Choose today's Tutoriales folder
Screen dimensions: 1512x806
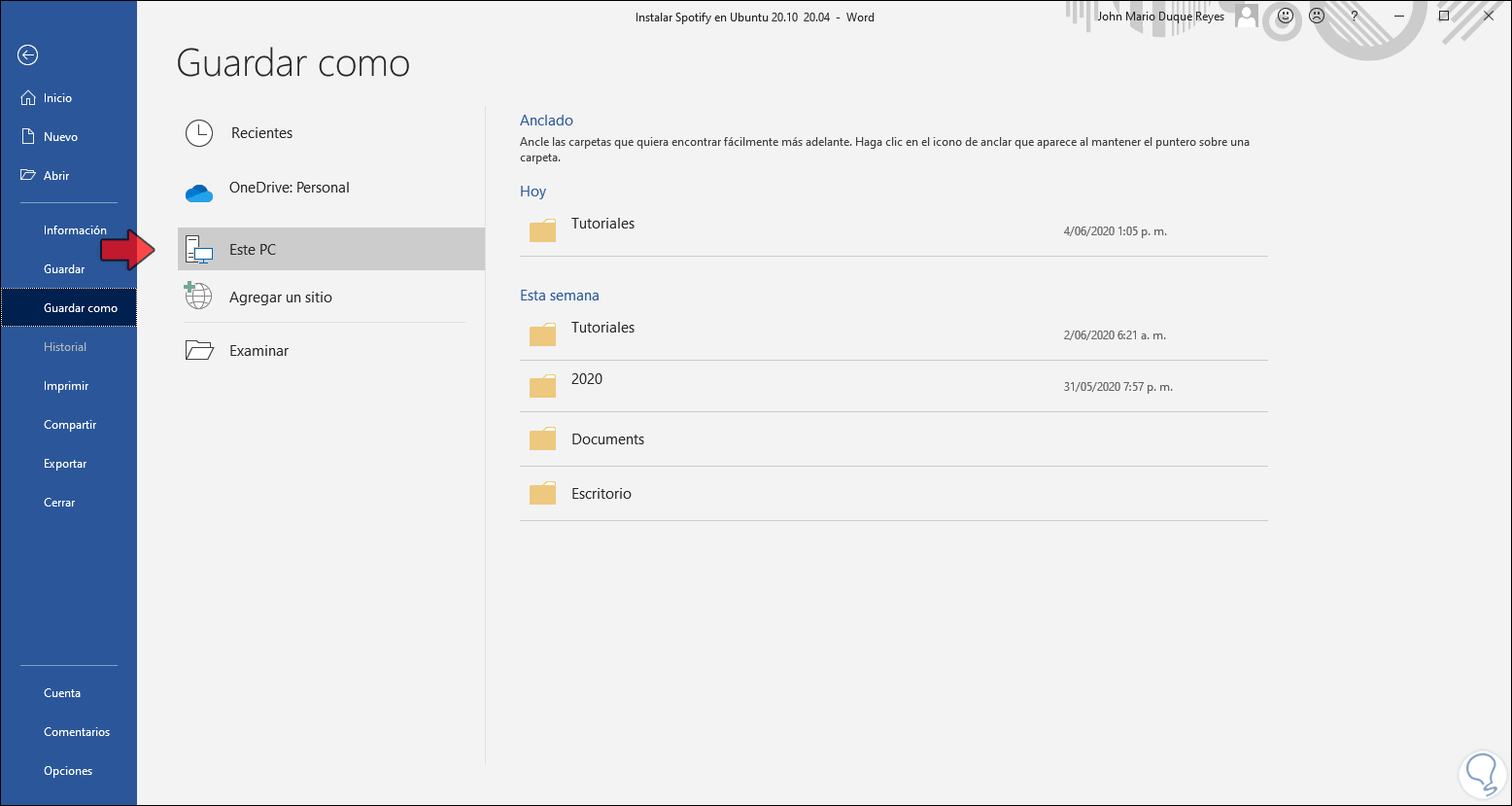(602, 225)
